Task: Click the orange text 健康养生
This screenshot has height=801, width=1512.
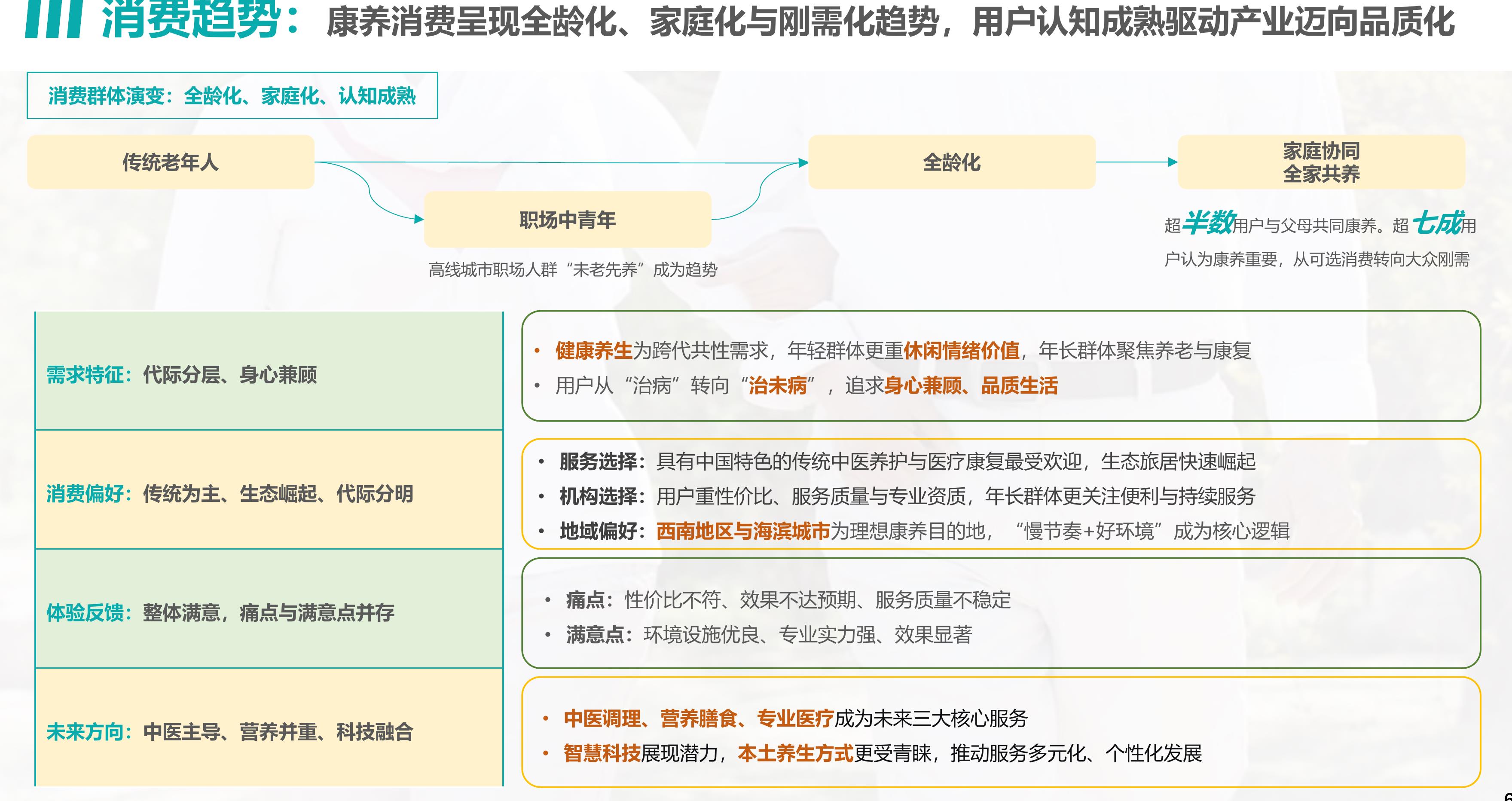Action: (593, 351)
